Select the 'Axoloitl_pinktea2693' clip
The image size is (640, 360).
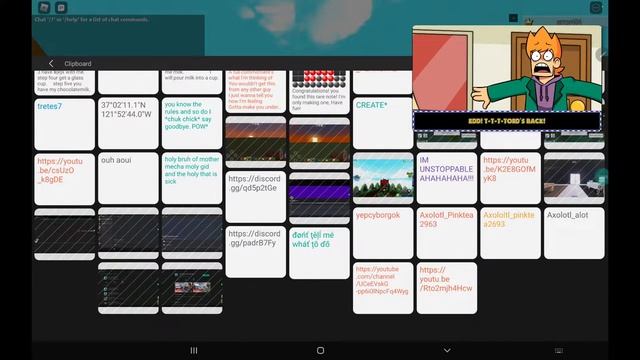(x=510, y=233)
